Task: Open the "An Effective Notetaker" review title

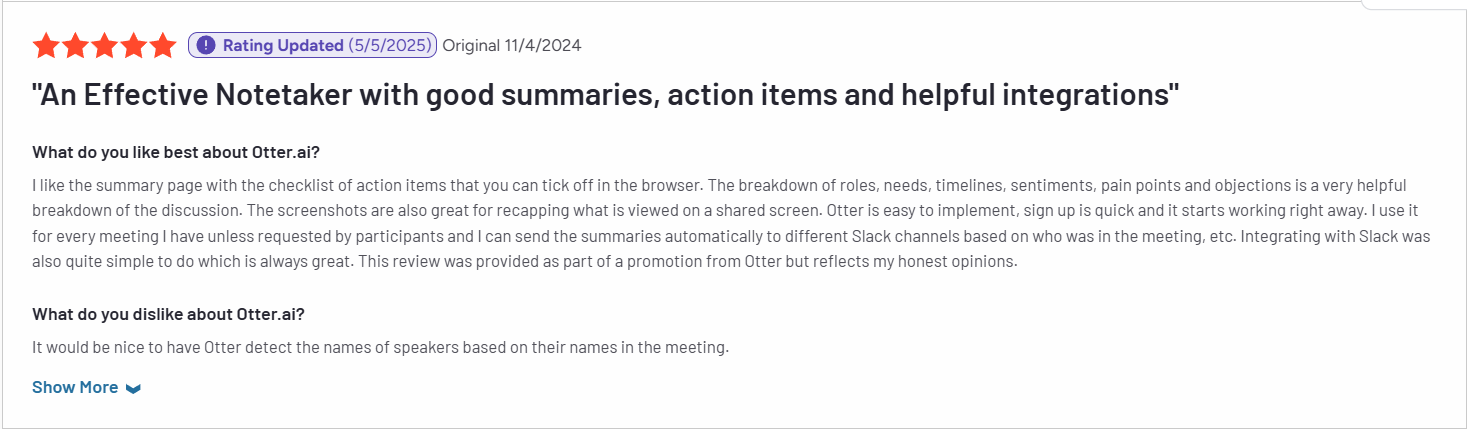Action: 605,96
